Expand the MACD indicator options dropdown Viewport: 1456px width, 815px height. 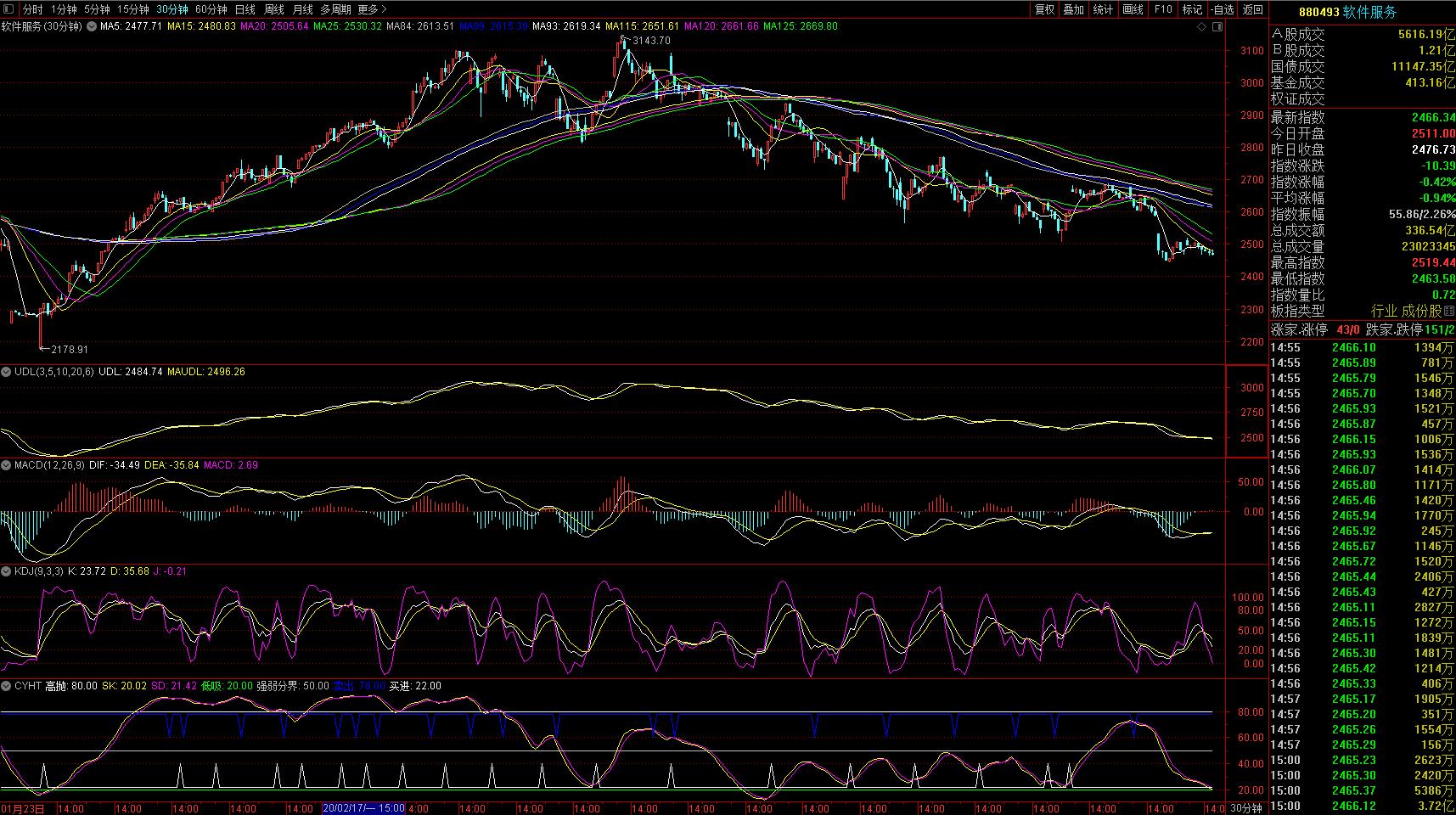tap(6, 465)
